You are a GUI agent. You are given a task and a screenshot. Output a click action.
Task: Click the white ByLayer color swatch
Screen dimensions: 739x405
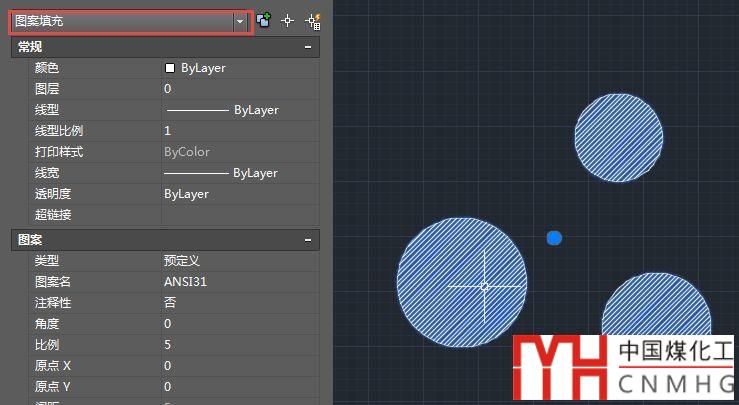pyautogui.click(x=170, y=68)
